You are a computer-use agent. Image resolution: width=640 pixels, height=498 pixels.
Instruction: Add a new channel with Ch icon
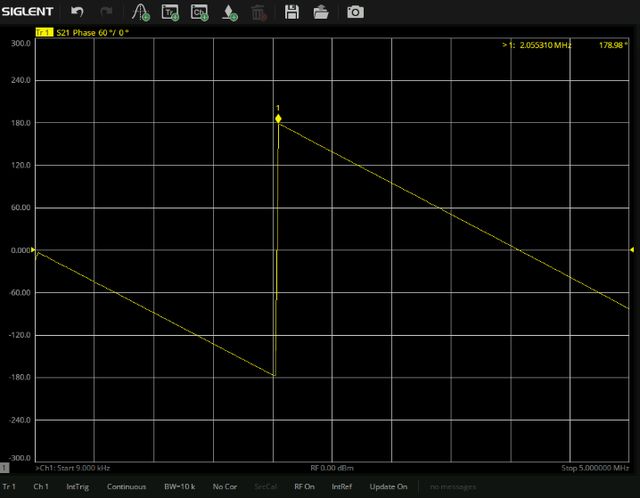pos(200,12)
